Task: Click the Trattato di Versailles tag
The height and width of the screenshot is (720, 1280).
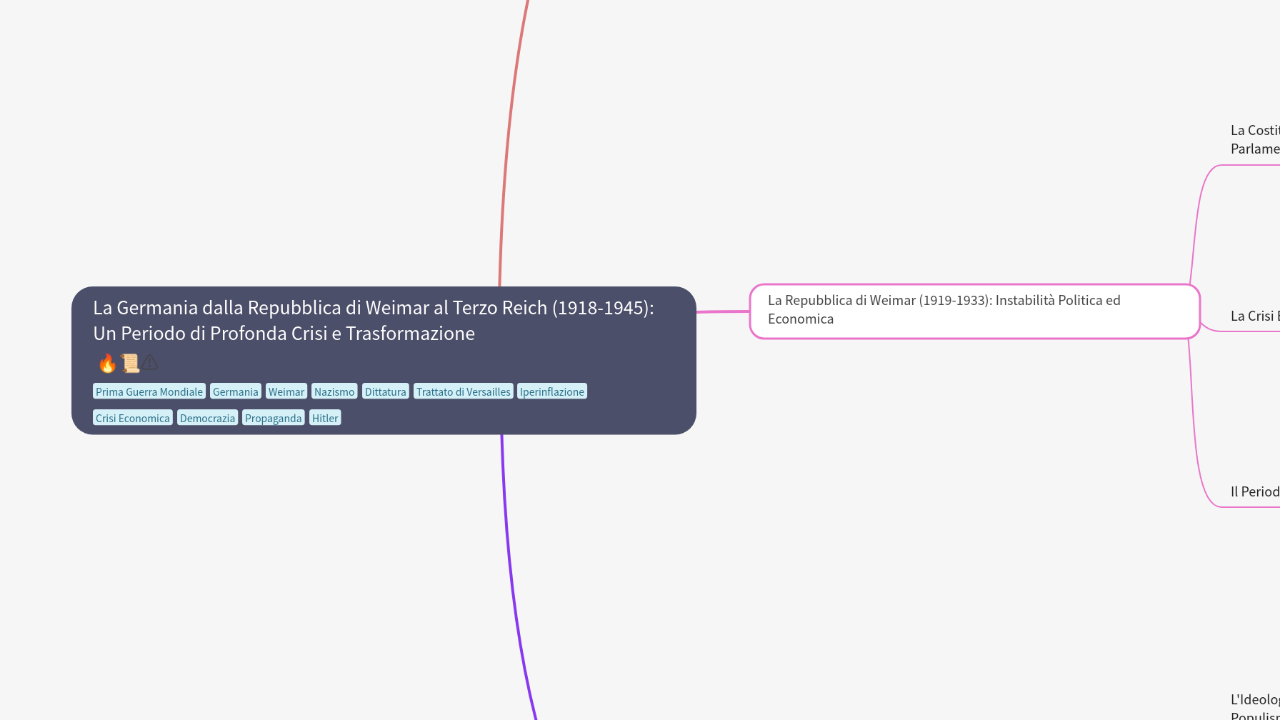Action: (x=463, y=392)
